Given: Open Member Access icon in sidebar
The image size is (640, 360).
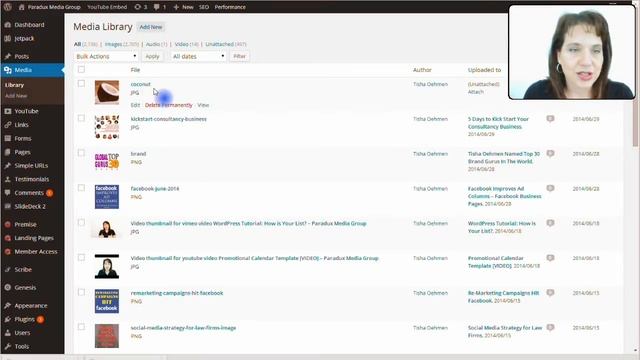Looking at the screenshot, I should [x=8, y=252].
